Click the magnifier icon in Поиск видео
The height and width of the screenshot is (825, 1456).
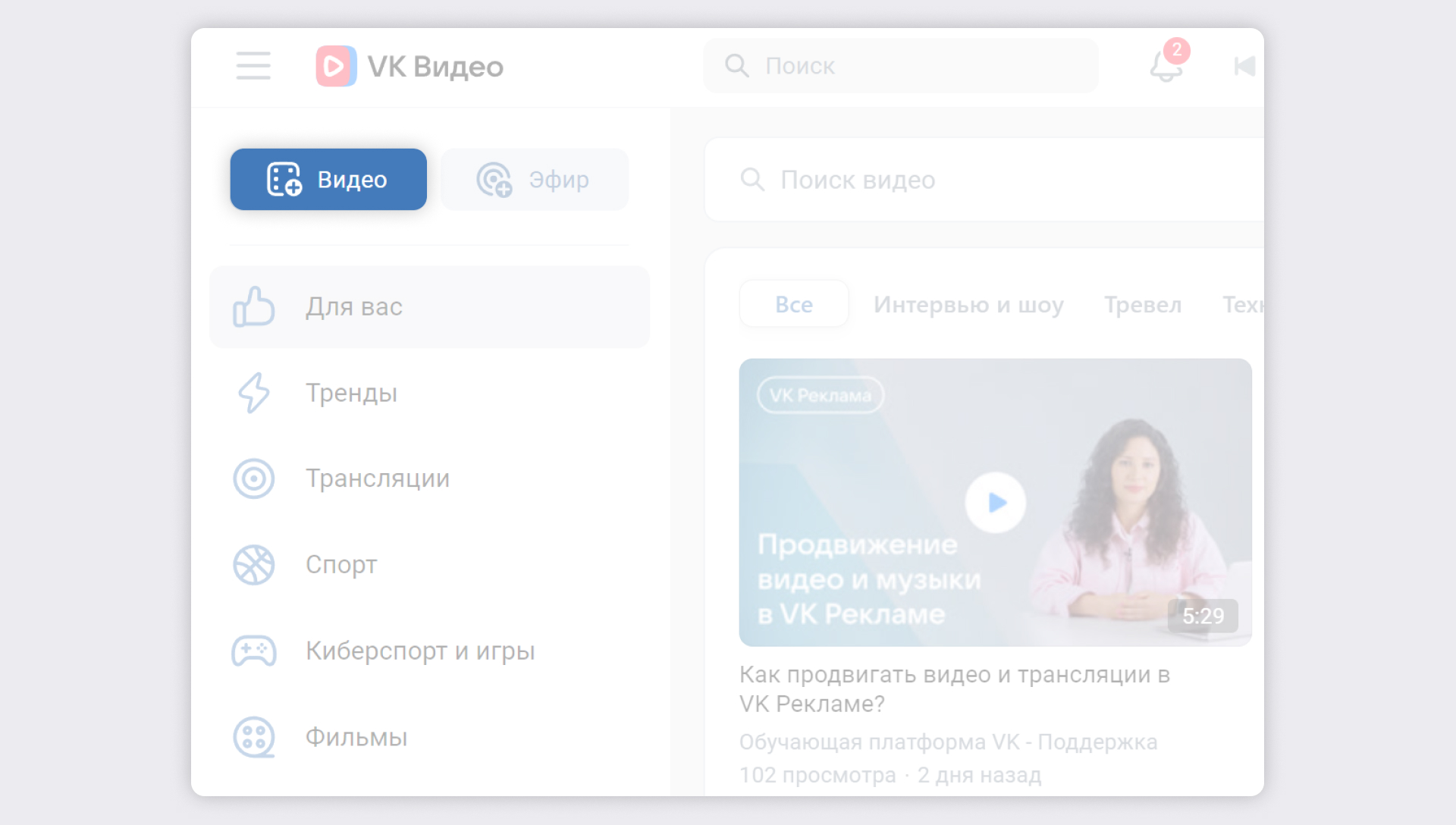pos(752,180)
